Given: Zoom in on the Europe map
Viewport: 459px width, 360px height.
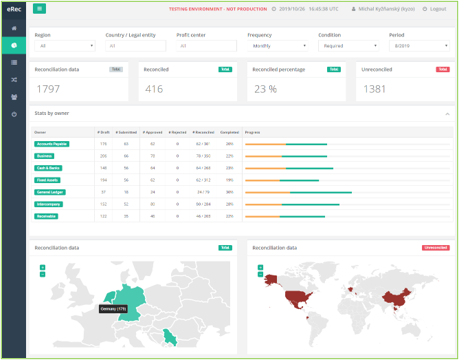Looking at the screenshot, I should tap(42, 267).
